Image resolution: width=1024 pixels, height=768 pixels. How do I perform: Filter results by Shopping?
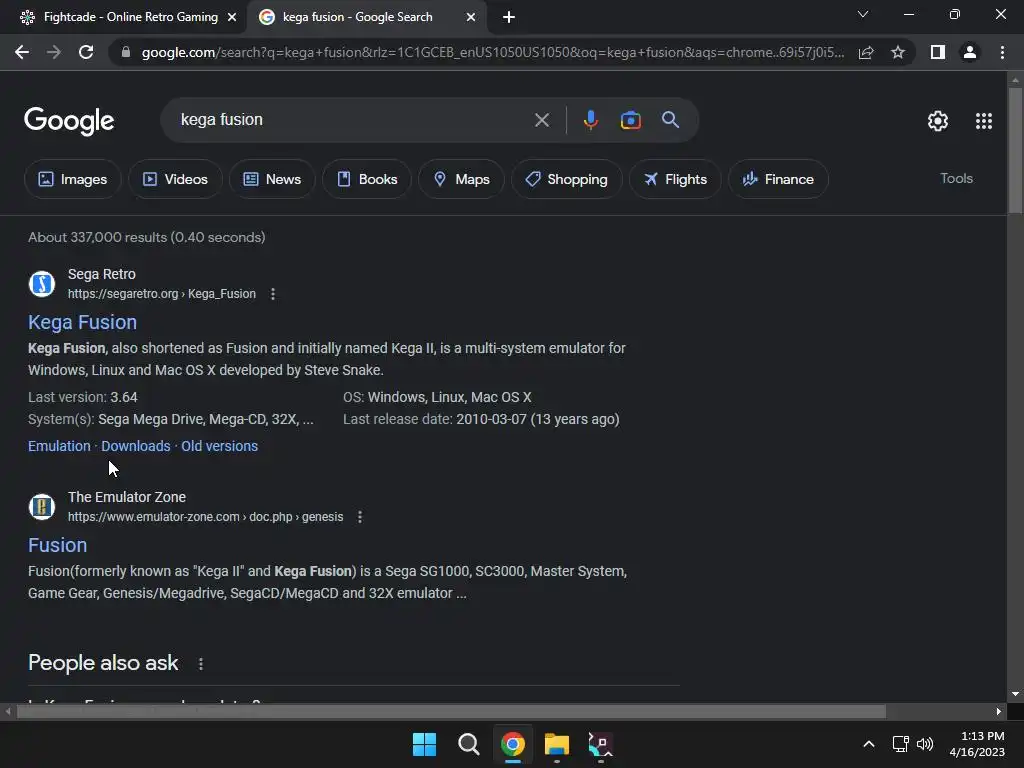(566, 179)
